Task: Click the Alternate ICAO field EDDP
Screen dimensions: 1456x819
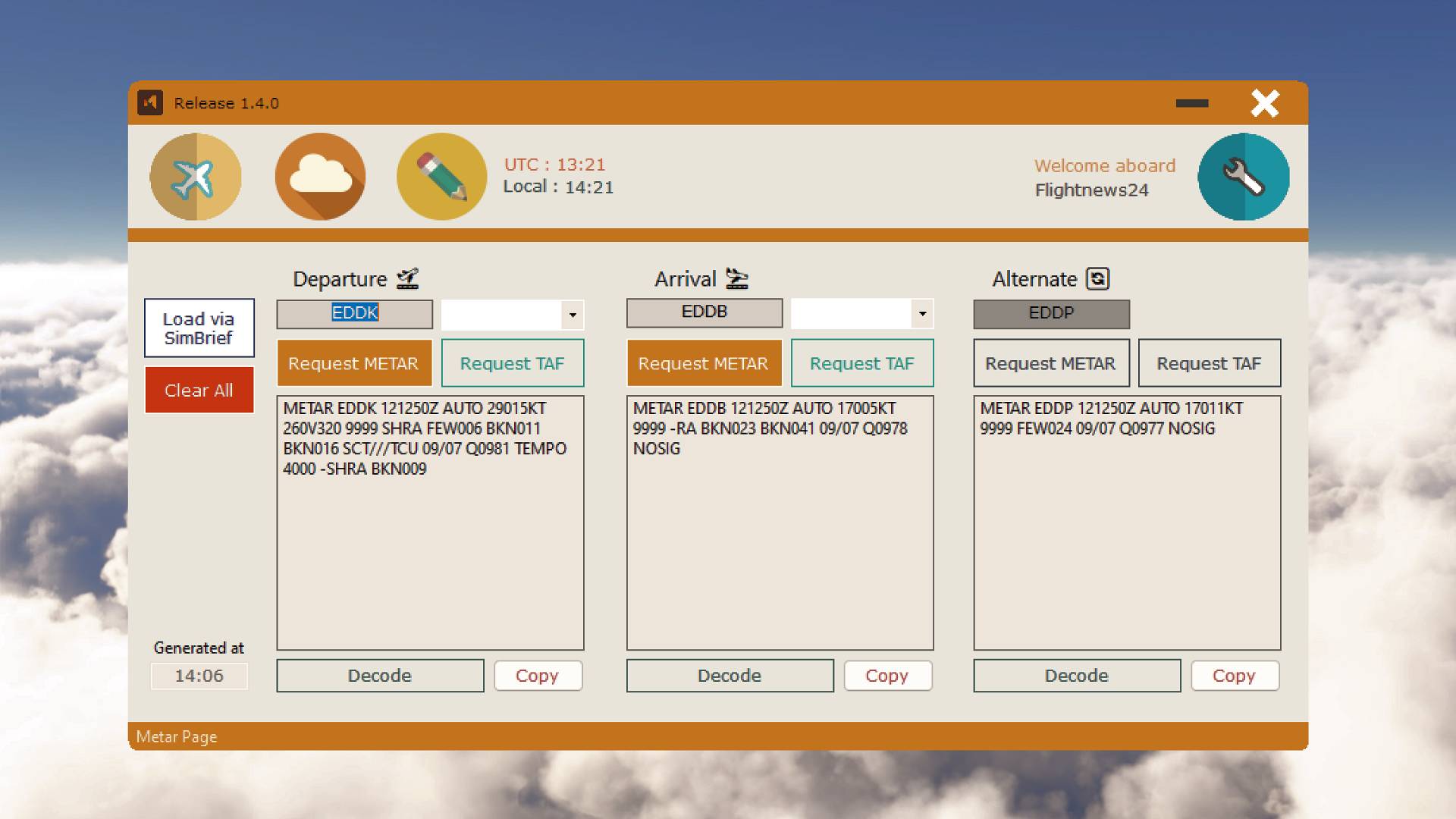Action: tap(1051, 313)
